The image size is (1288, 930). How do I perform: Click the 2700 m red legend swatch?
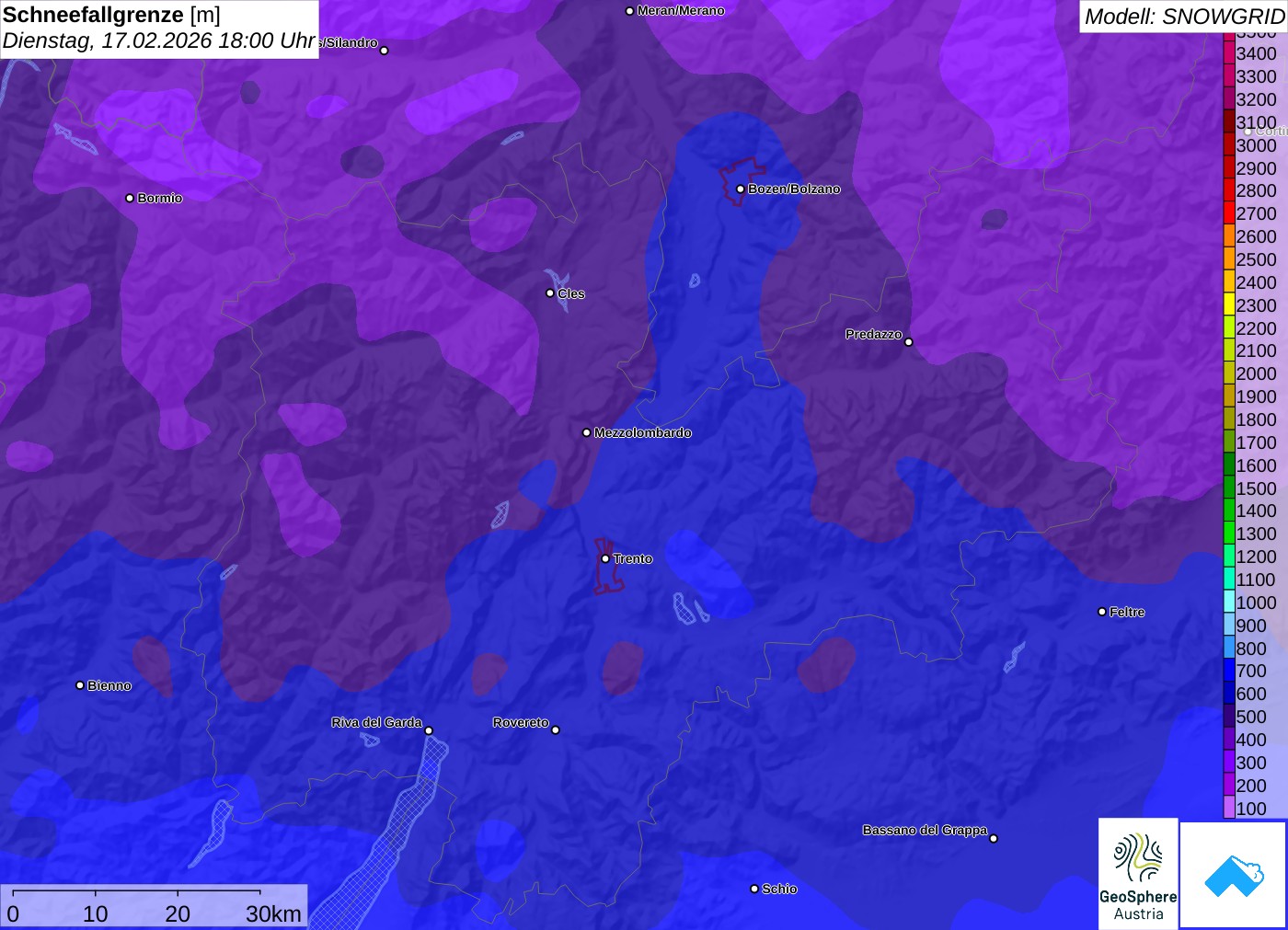click(1229, 213)
